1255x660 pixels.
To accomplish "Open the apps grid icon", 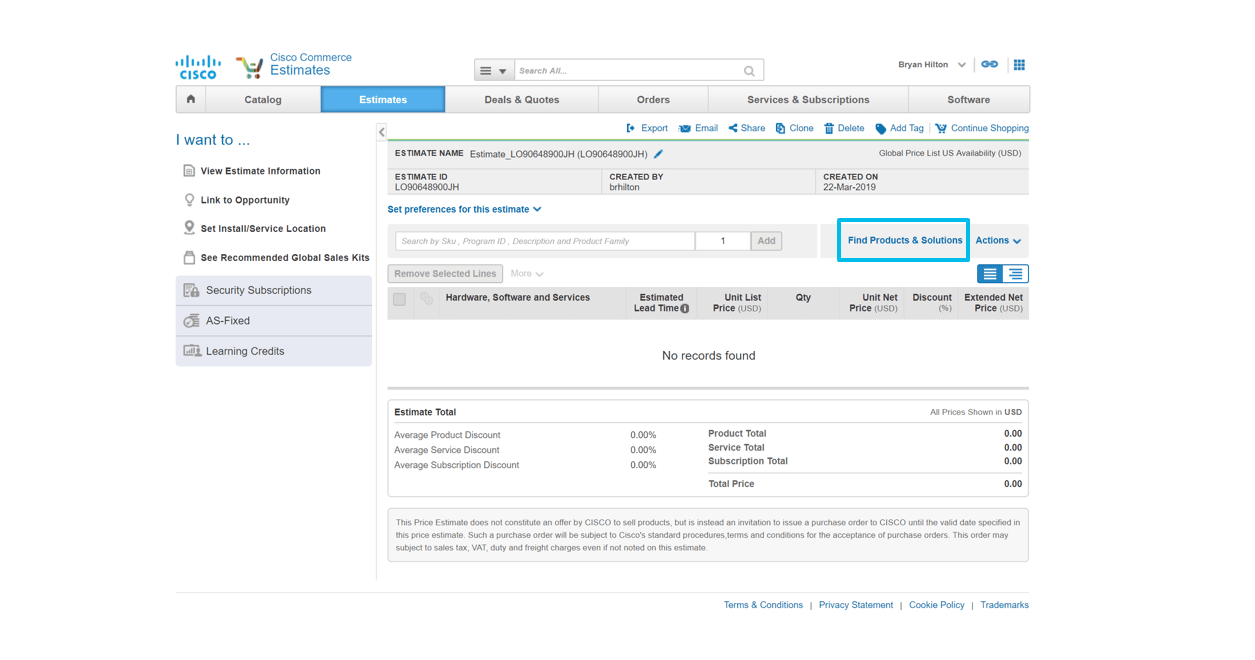I will (1019, 64).
